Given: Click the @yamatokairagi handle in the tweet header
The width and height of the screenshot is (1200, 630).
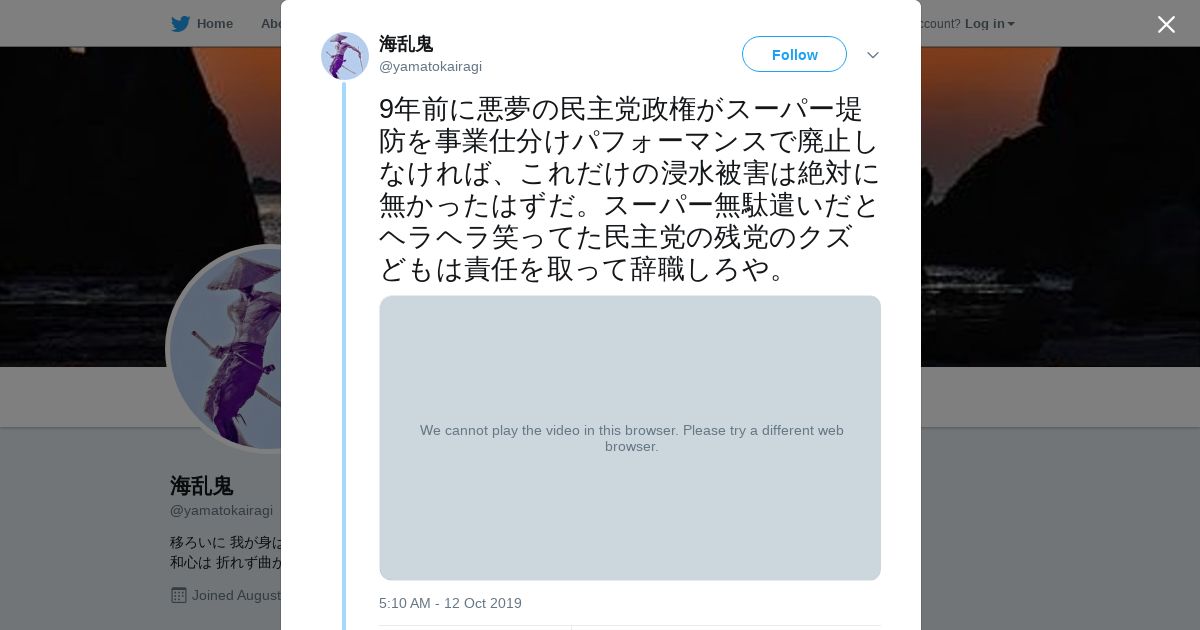Looking at the screenshot, I should 430,67.
